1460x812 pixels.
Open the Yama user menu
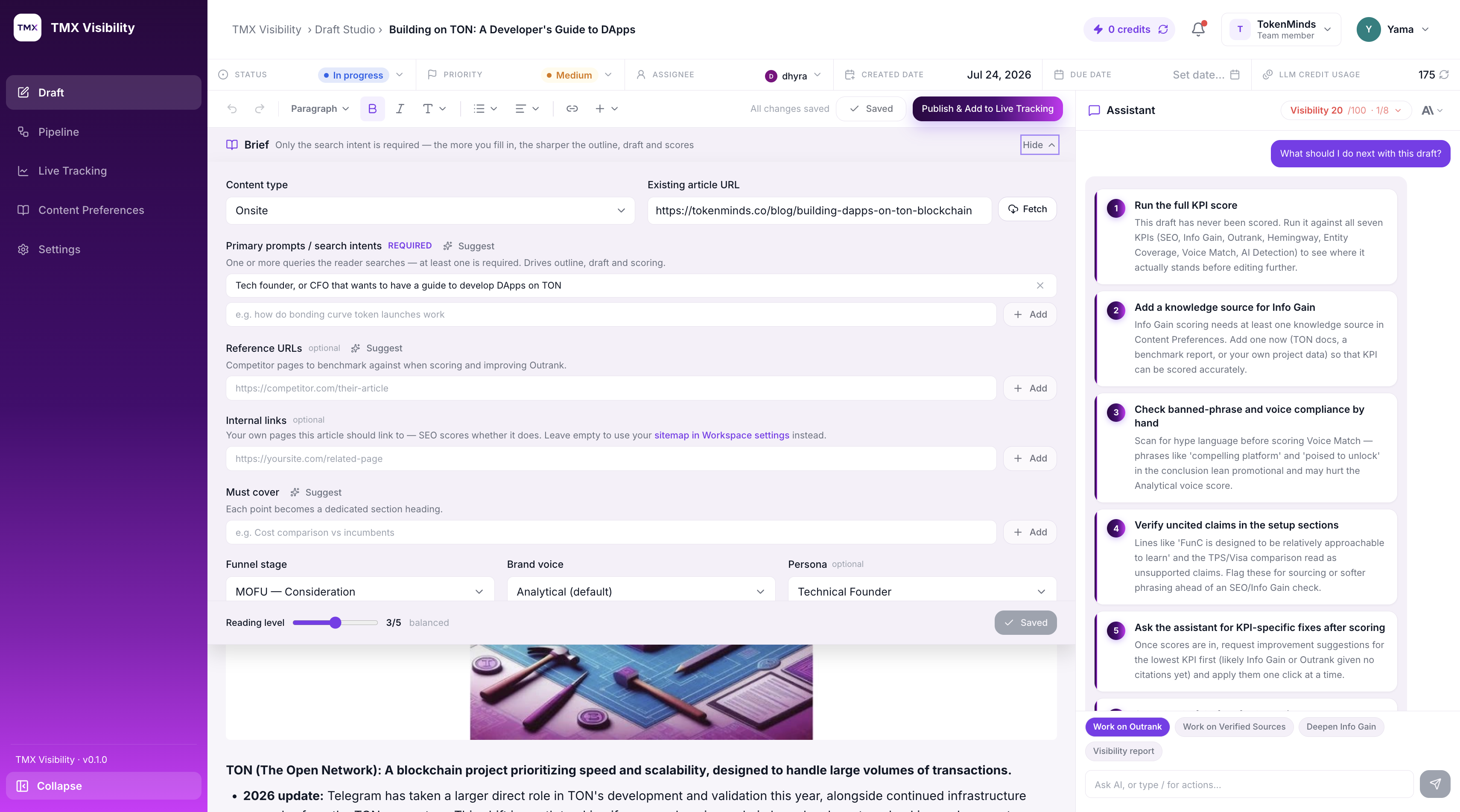click(1393, 29)
